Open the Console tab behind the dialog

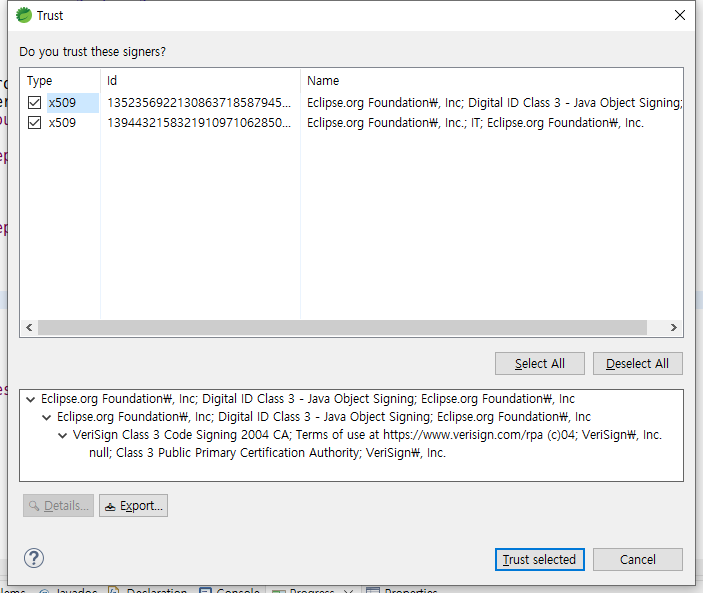[x=230, y=590]
